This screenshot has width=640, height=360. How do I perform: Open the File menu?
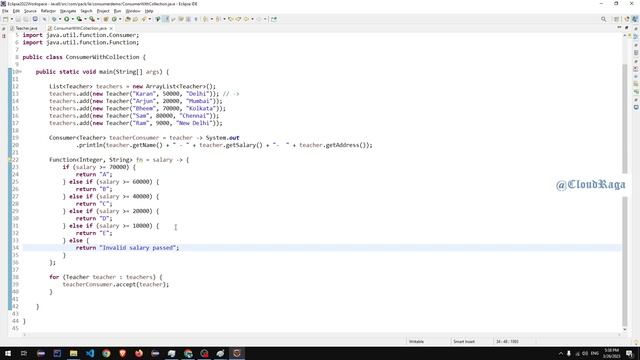5,11
